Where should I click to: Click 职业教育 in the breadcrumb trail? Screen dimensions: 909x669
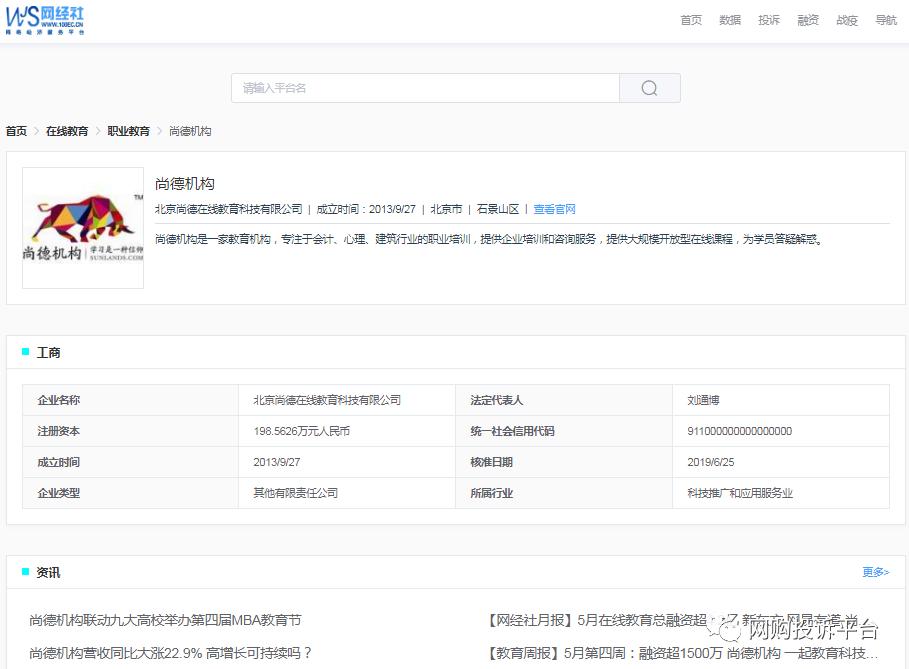tap(127, 131)
